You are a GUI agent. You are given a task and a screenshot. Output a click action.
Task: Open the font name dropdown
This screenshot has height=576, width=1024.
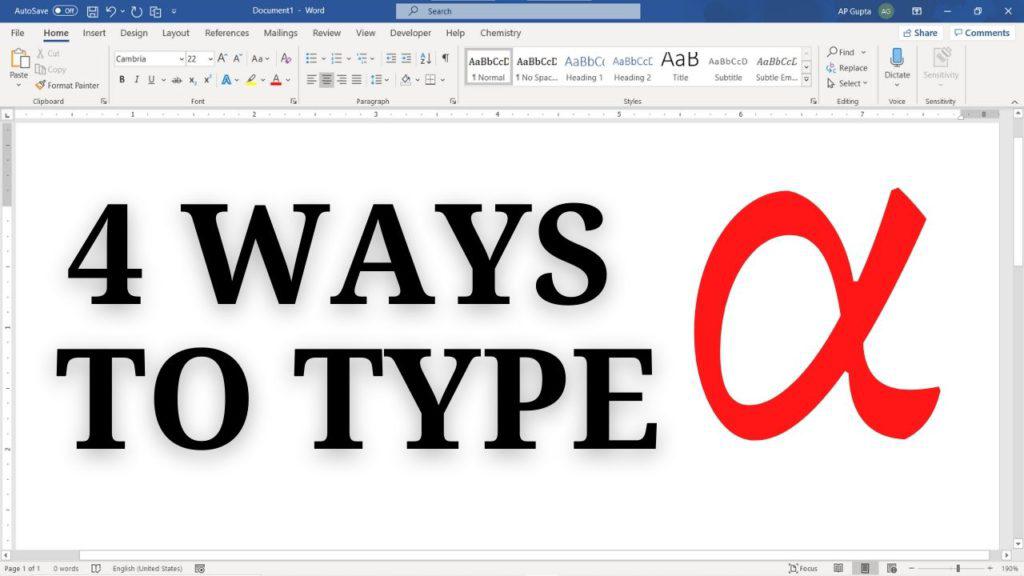coord(183,58)
